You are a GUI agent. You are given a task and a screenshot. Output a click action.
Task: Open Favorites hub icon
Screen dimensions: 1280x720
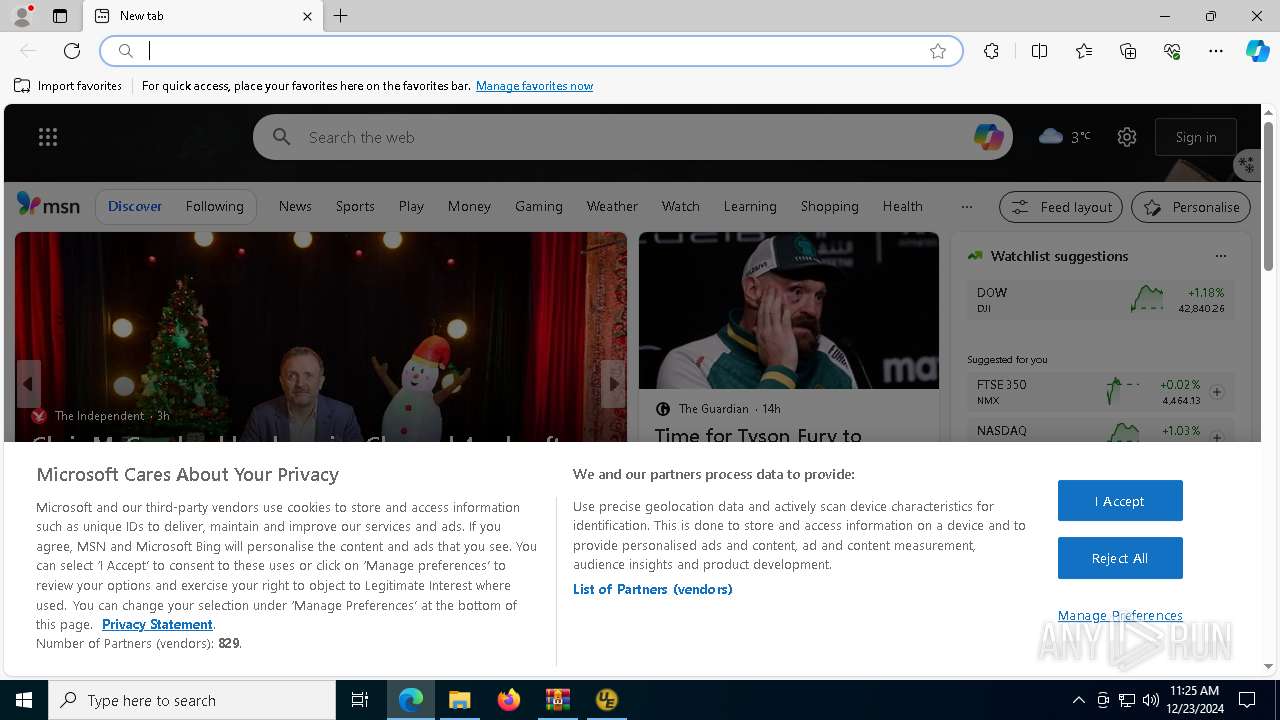[x=1084, y=51]
